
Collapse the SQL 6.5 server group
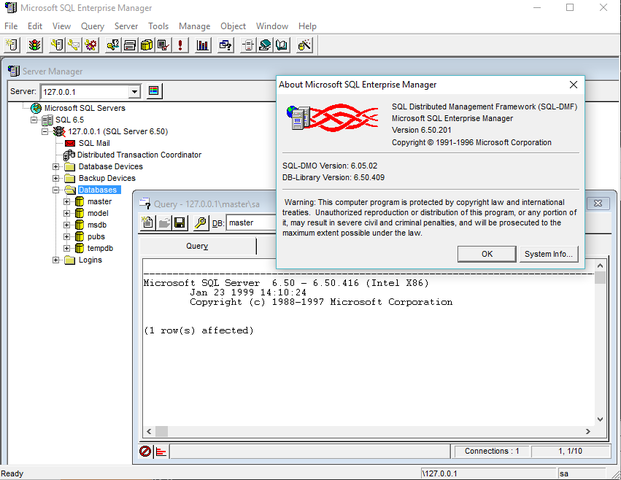tap(34, 120)
